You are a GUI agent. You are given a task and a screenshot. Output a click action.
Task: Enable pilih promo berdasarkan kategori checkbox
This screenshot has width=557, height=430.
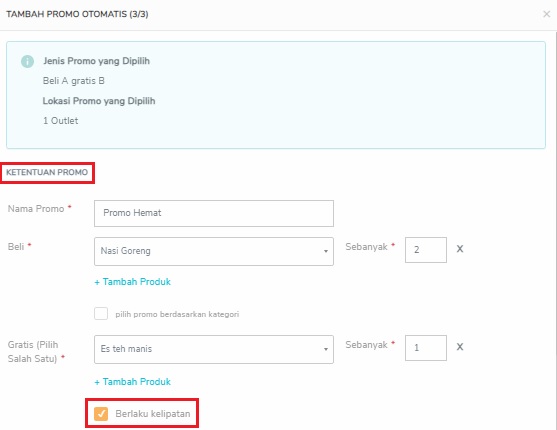coord(101,314)
